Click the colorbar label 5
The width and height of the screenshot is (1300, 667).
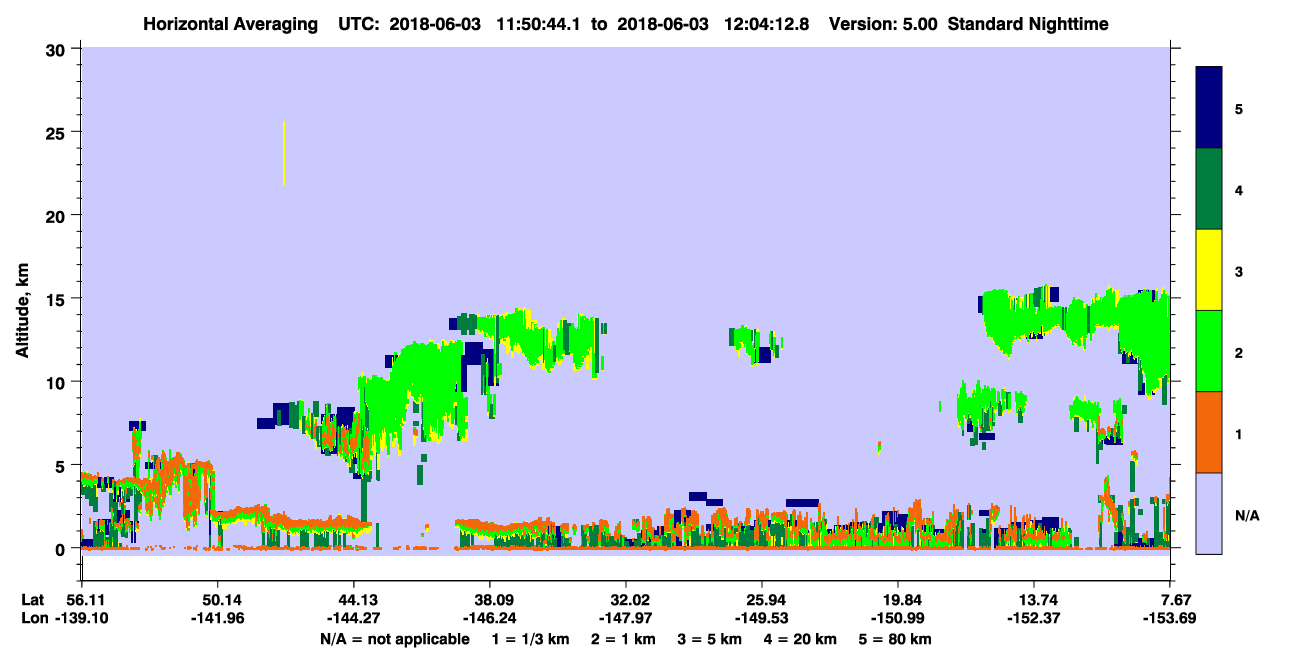1239,108
